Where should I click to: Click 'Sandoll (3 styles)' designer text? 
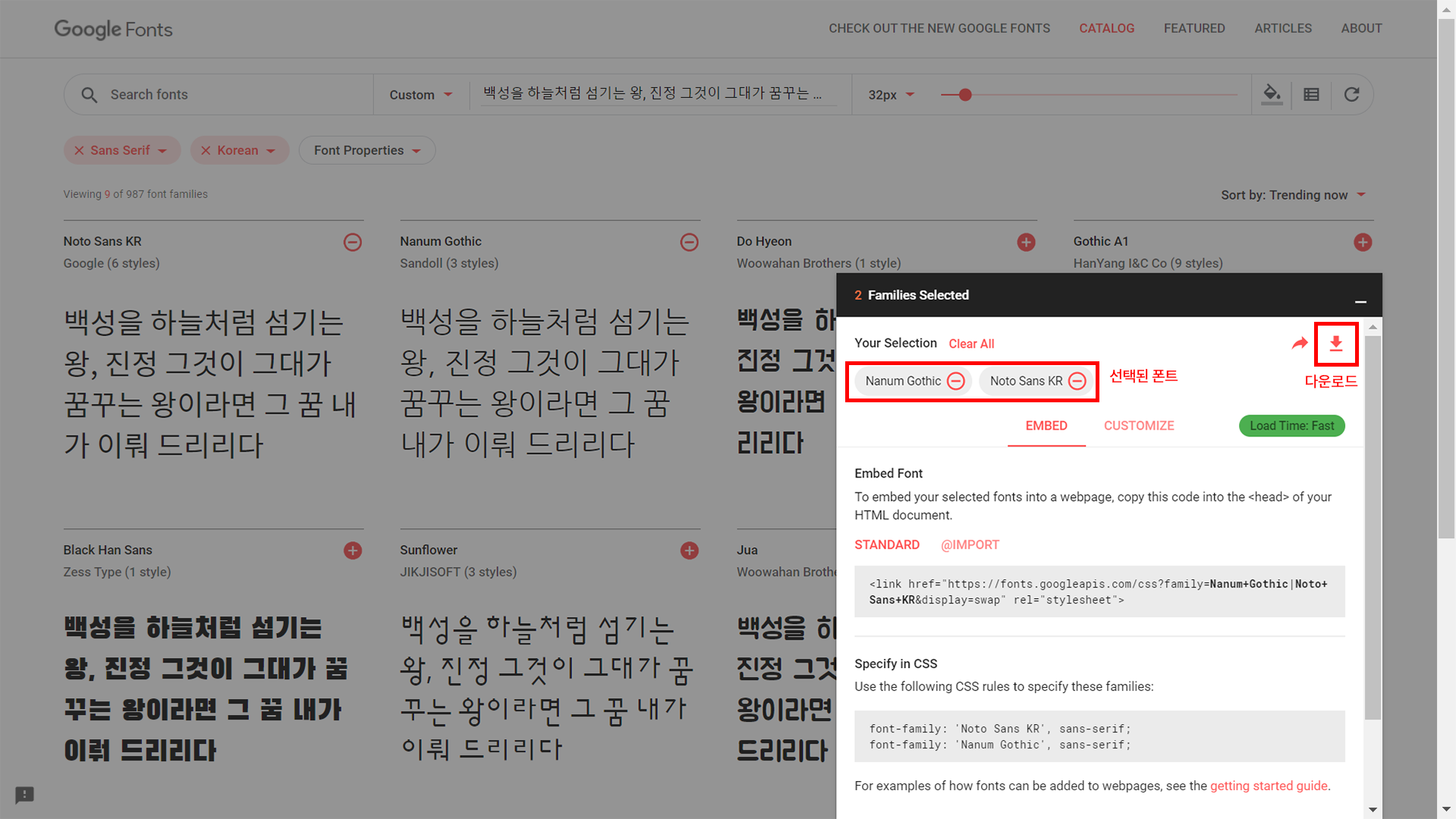tap(449, 263)
